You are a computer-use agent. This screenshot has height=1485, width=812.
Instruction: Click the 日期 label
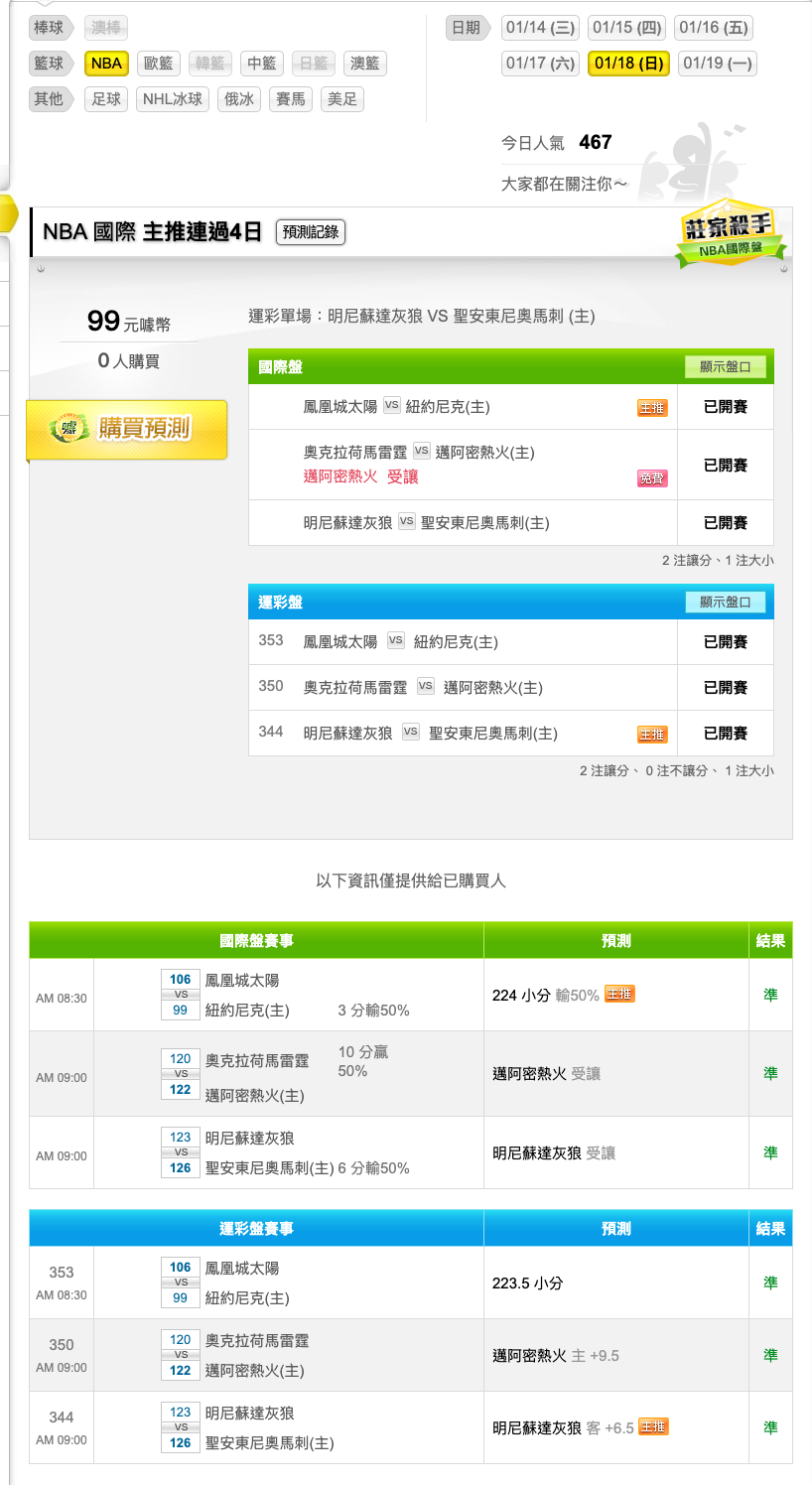(x=468, y=28)
